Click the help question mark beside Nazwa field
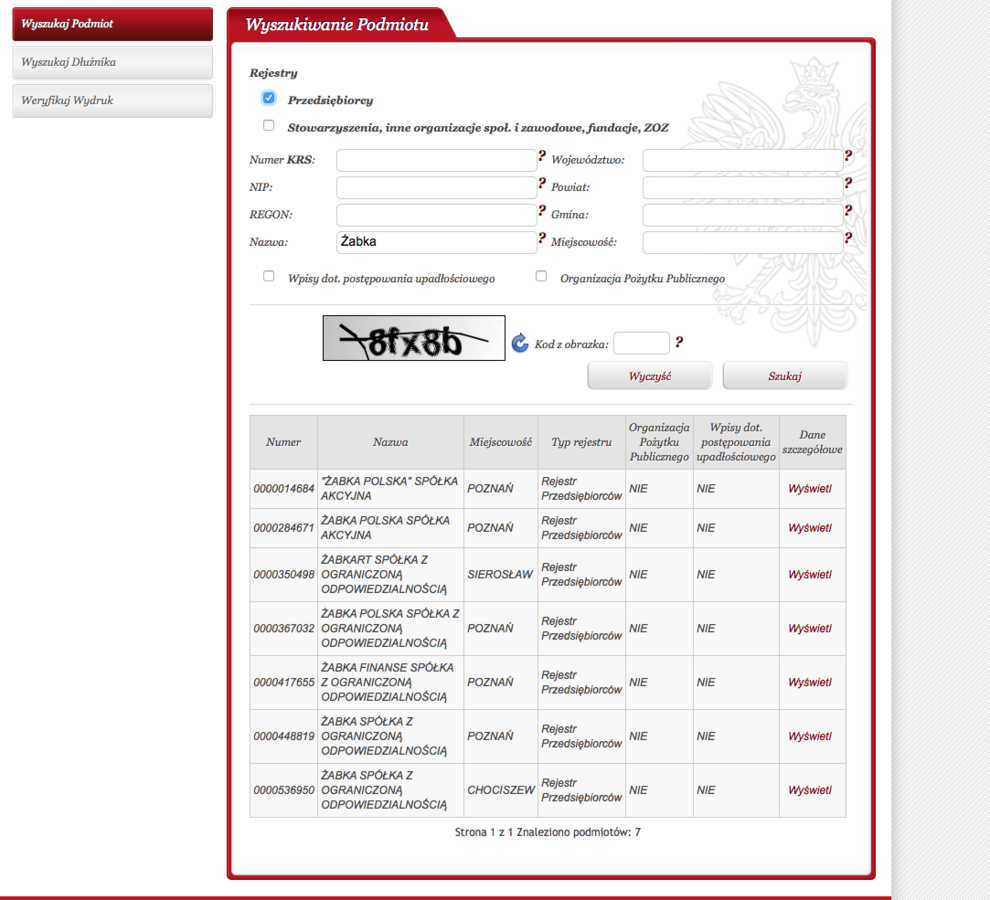The height and width of the screenshot is (900, 990). (x=542, y=238)
